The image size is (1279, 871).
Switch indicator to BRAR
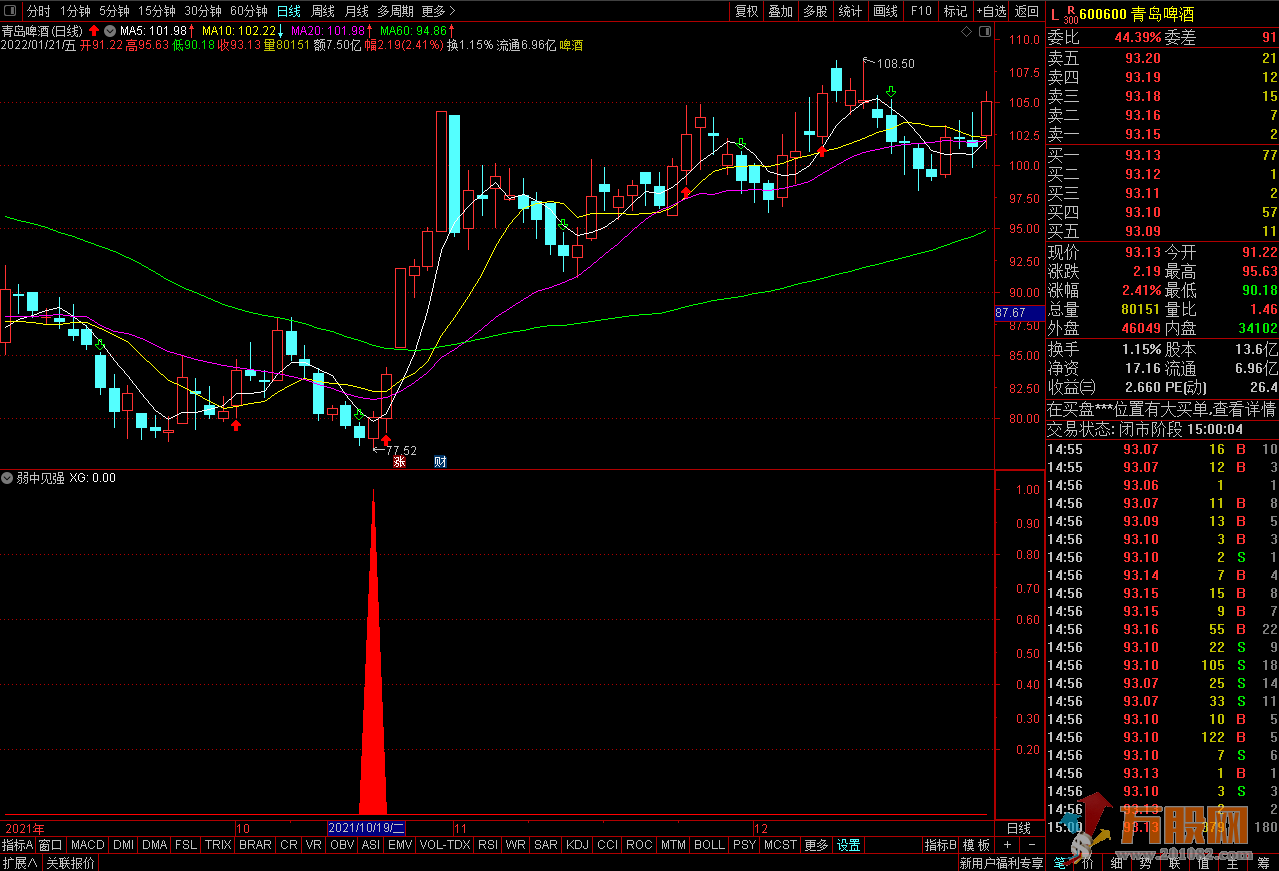(255, 845)
